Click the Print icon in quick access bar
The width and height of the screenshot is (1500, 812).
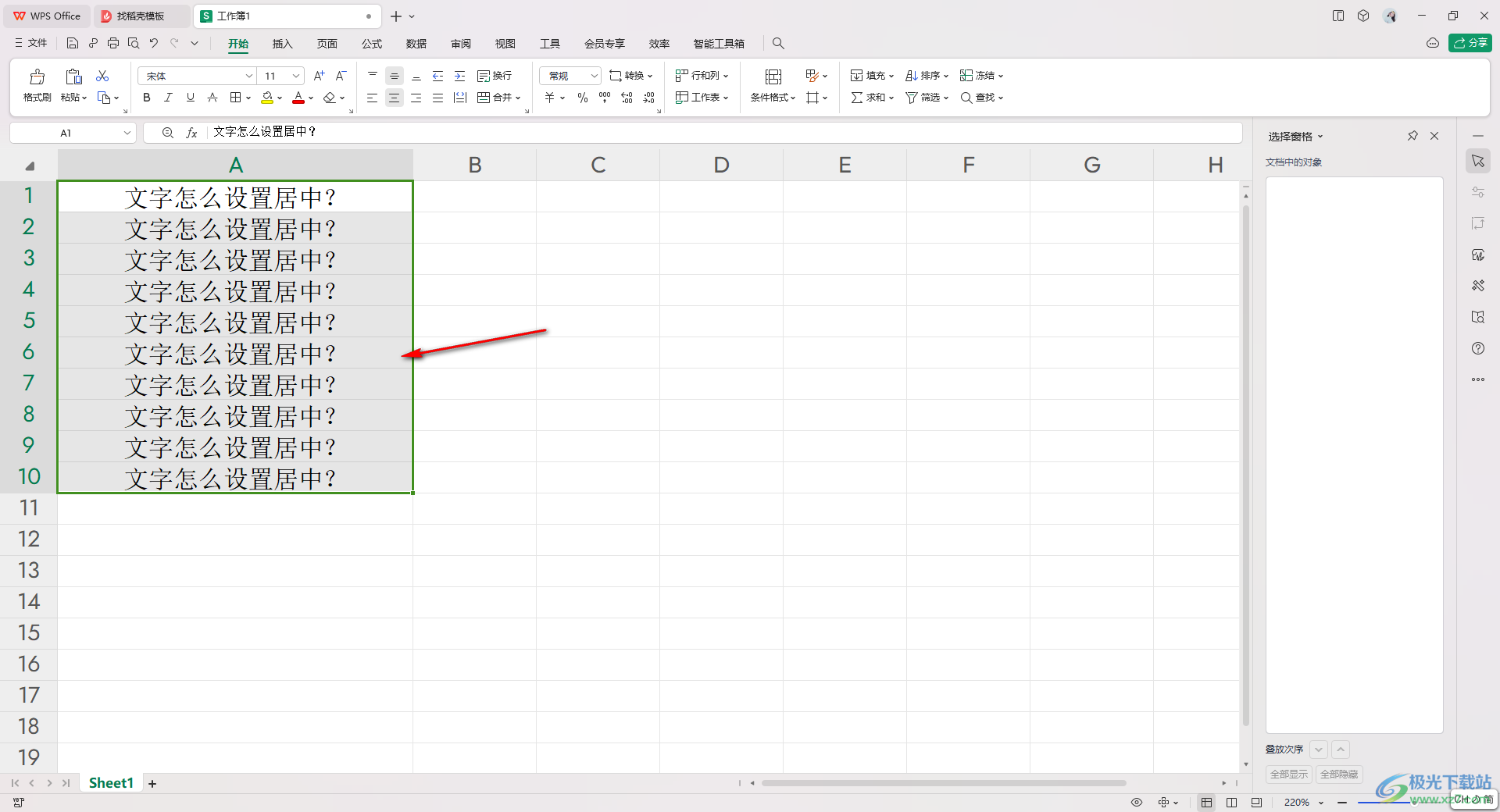click(x=113, y=43)
